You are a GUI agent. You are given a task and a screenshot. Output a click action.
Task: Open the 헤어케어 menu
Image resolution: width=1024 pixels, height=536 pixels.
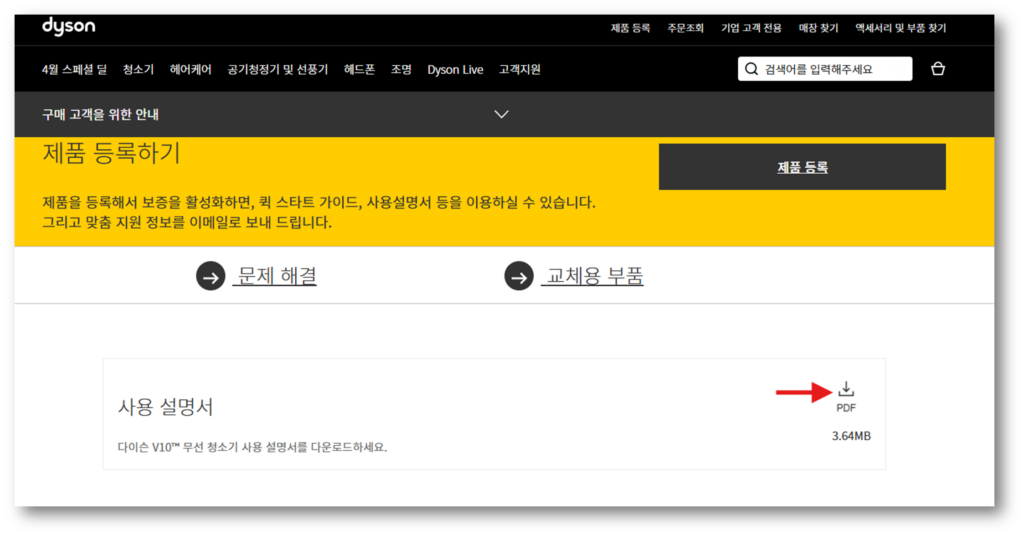click(191, 69)
